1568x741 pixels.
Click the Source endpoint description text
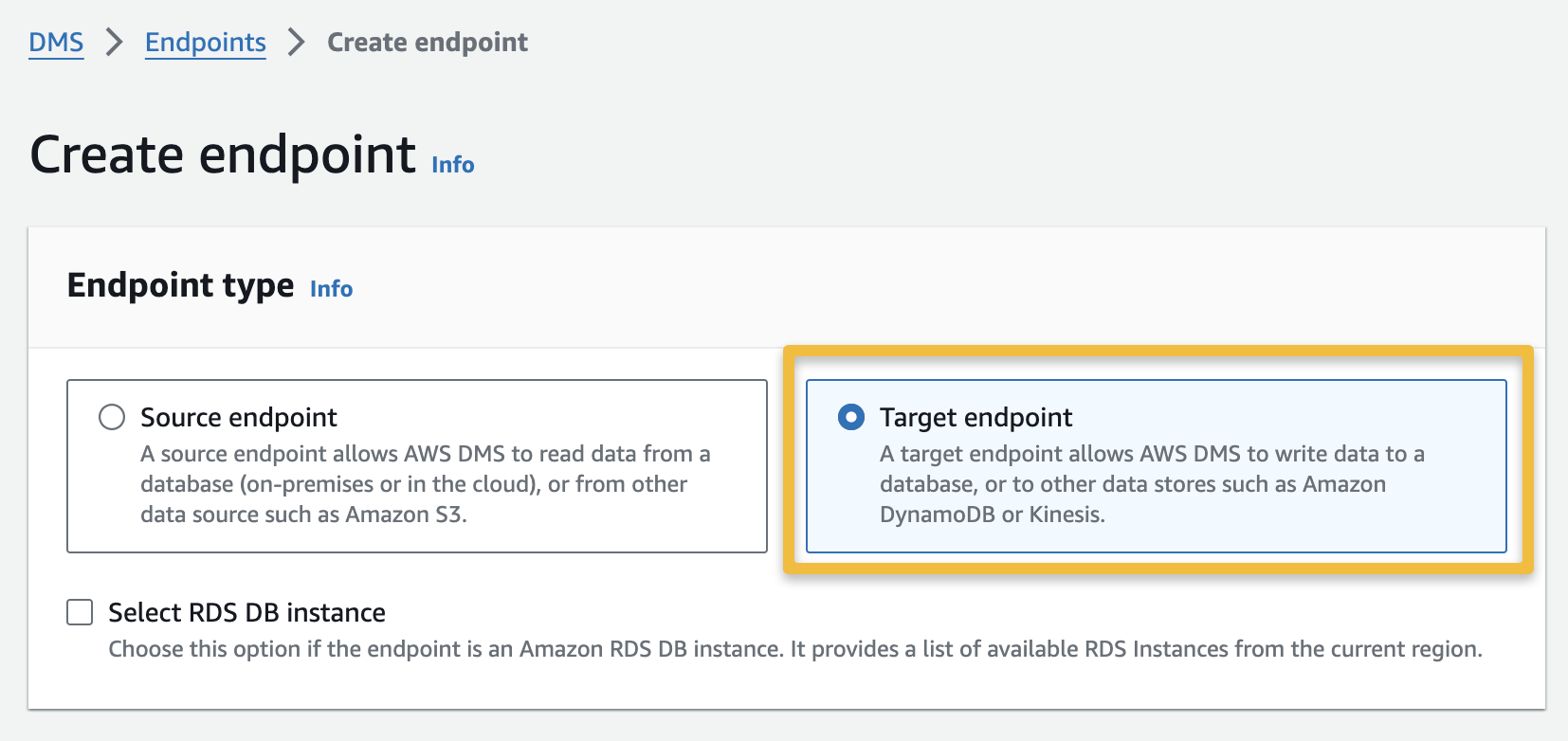tap(425, 483)
